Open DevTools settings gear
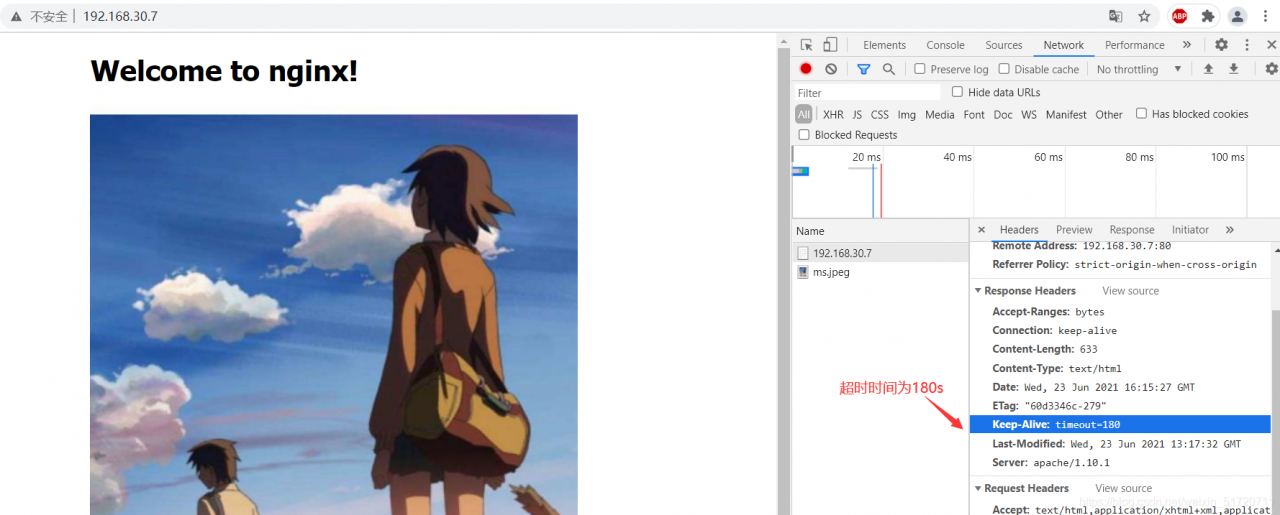1280x515 pixels. point(1221,45)
